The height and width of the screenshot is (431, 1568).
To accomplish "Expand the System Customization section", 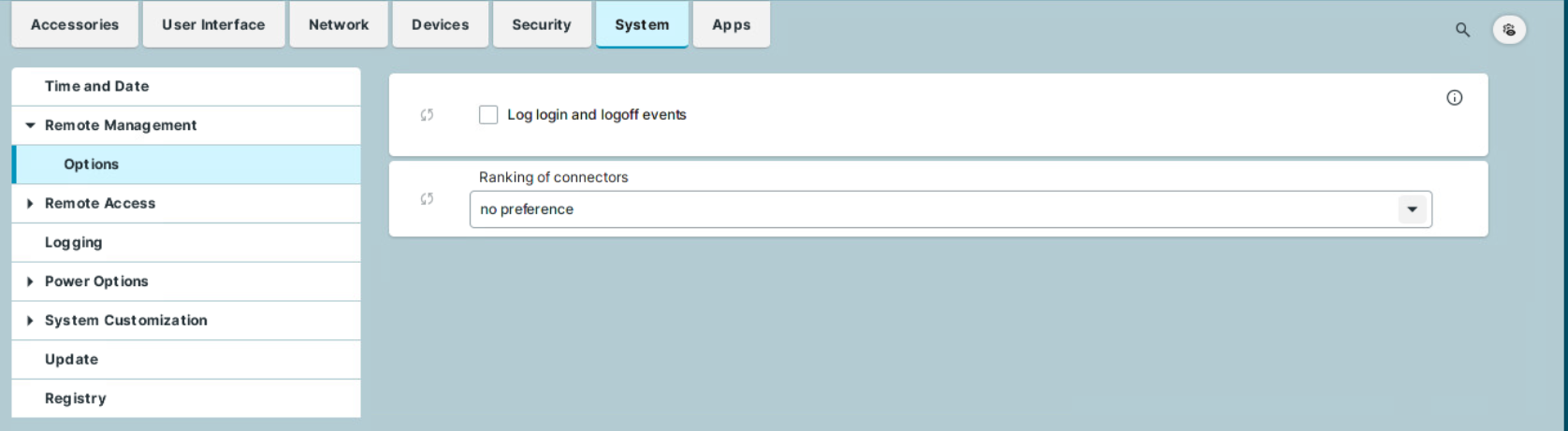I will (30, 321).
